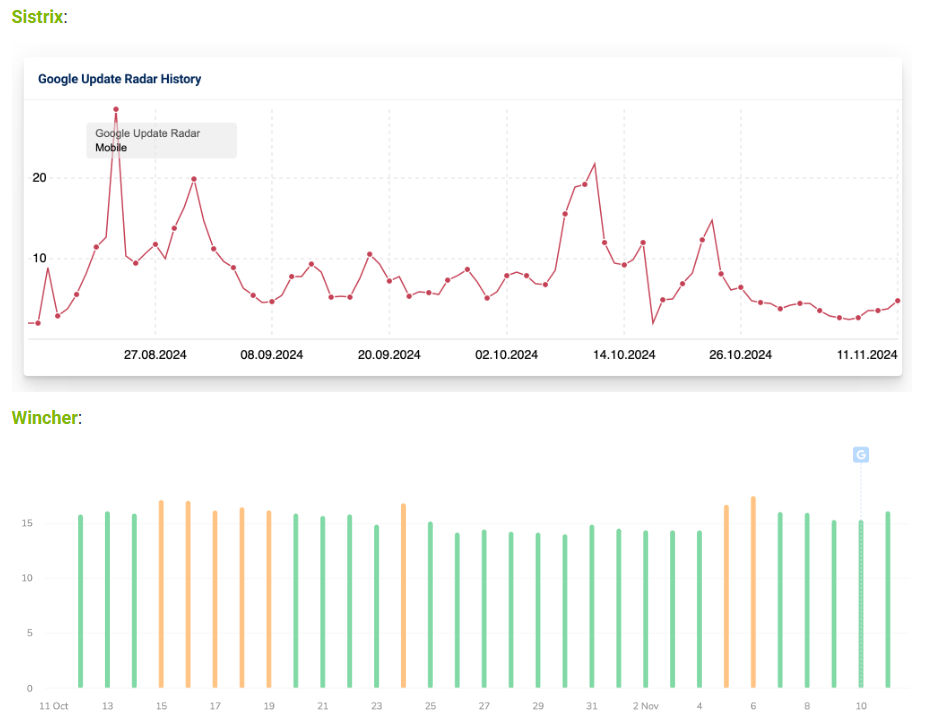Click the '27' label on Wincher date axis
This screenshot has height=721, width=929.
(x=484, y=706)
